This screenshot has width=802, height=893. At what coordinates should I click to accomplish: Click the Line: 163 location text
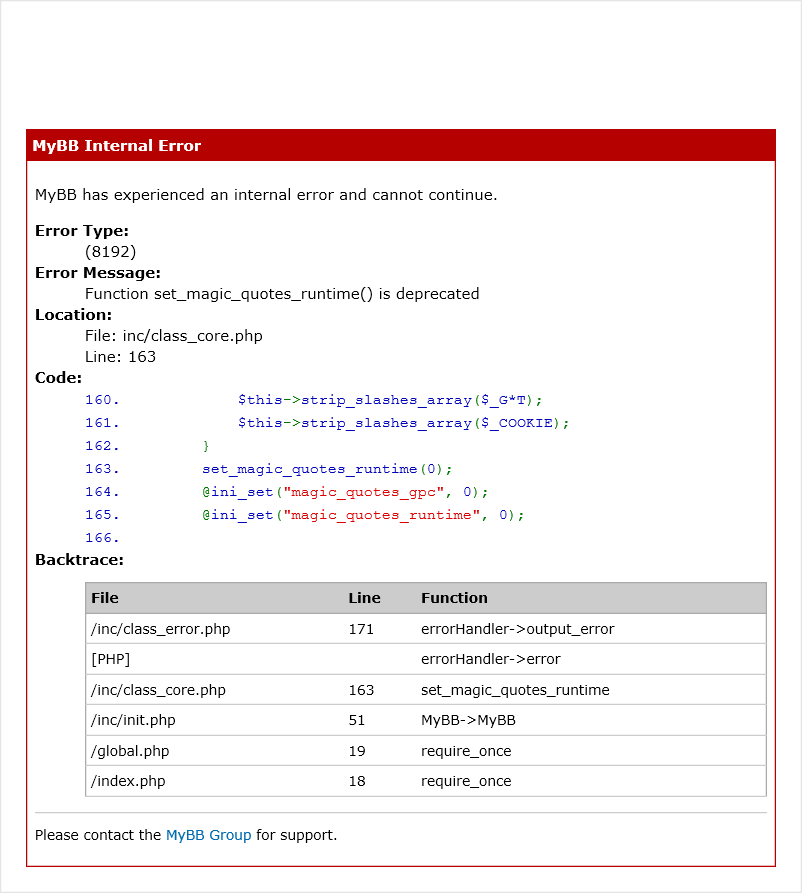point(120,357)
